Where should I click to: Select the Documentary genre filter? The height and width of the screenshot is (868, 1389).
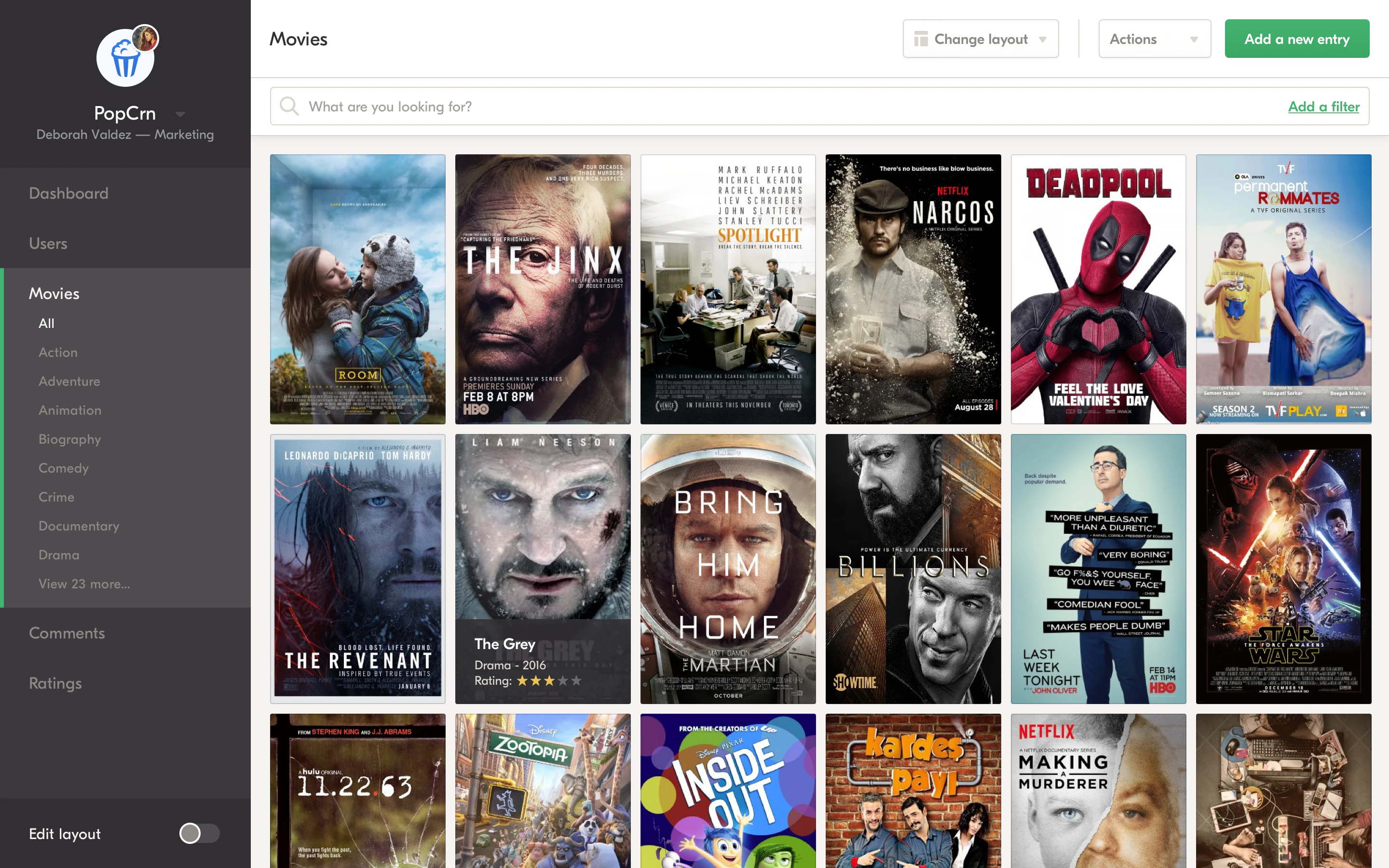pos(79,526)
